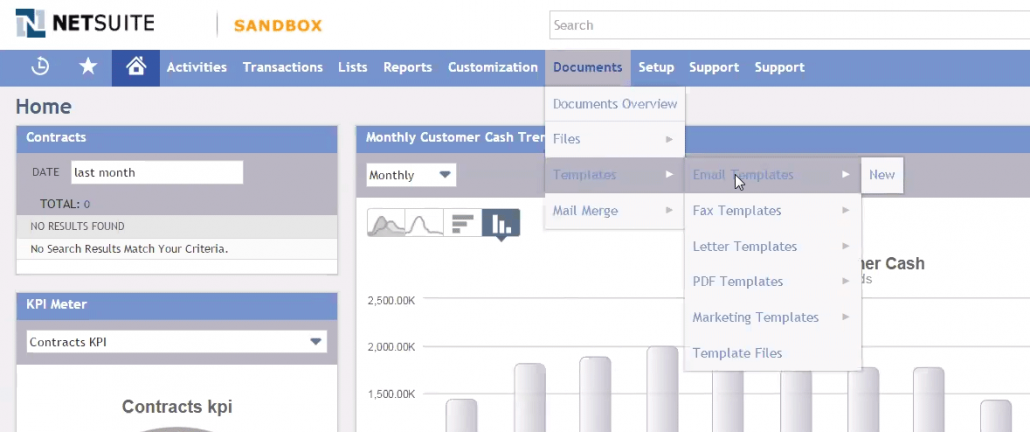Select Templates in the Documents menu
Screen dimensions: 1030x432
[x=615, y=175]
